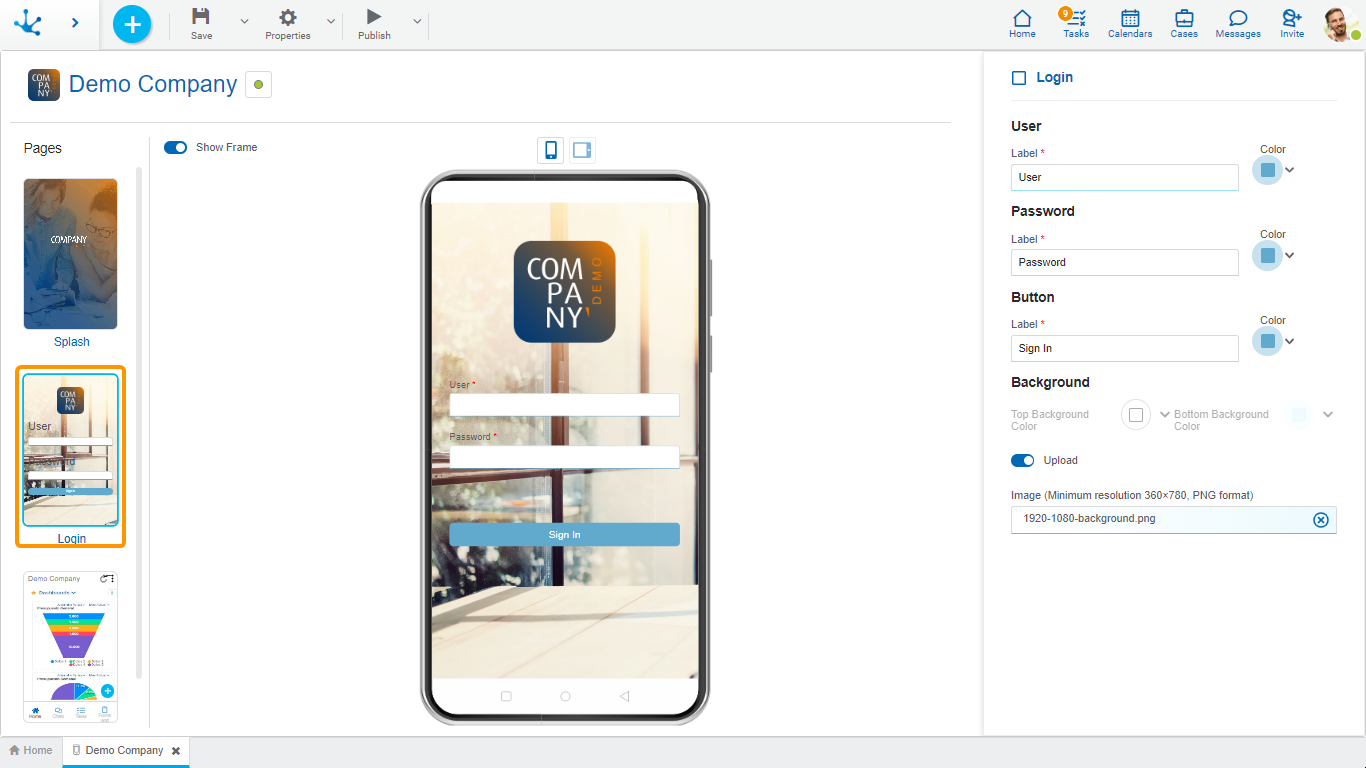Image resolution: width=1366 pixels, height=768 pixels.
Task: Click the 1920-1080-background.png image field
Action: click(1174, 520)
